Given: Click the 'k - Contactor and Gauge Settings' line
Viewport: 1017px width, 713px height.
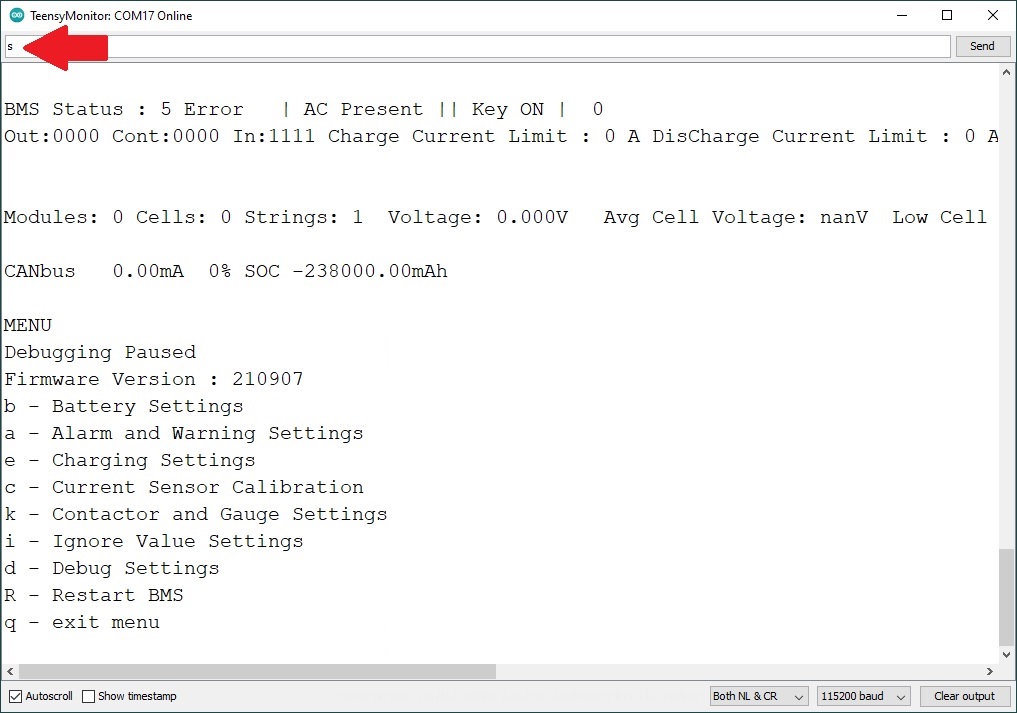Looking at the screenshot, I should pyautogui.click(x=195, y=514).
